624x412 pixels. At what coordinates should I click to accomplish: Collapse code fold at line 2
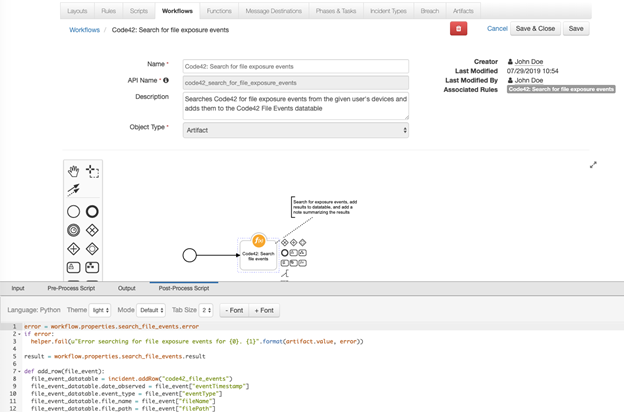tap(20, 334)
